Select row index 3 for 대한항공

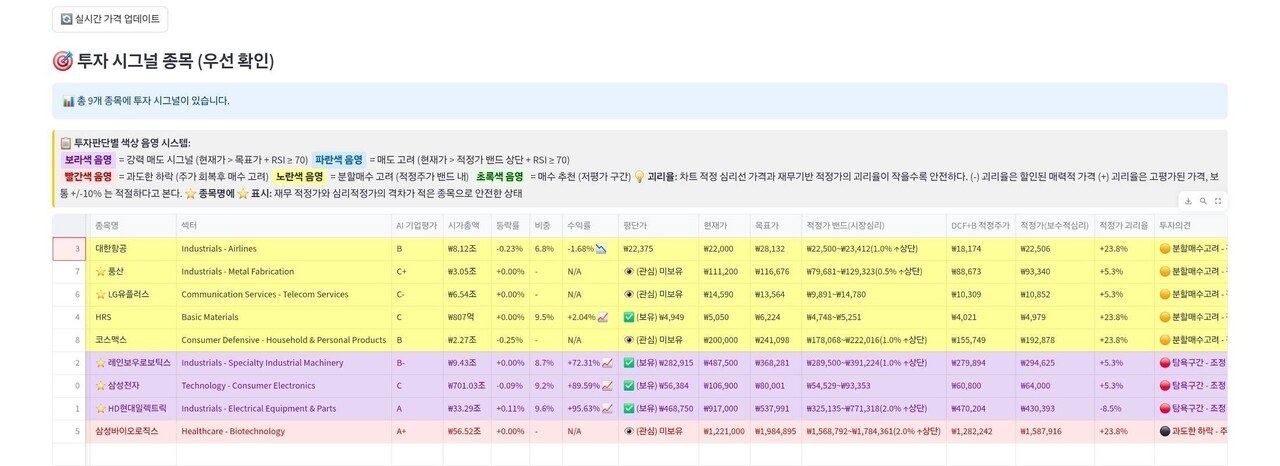(70, 249)
